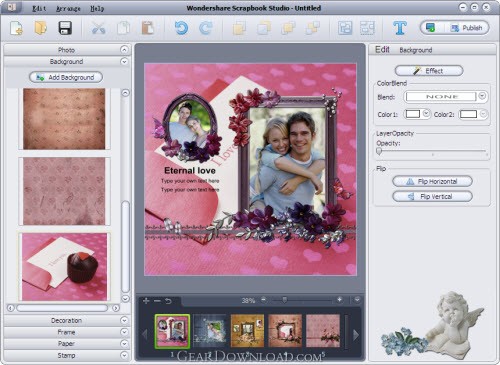Click the Flip Horizontal button
Image resolution: width=500 pixels, height=365 pixels.
(432, 181)
